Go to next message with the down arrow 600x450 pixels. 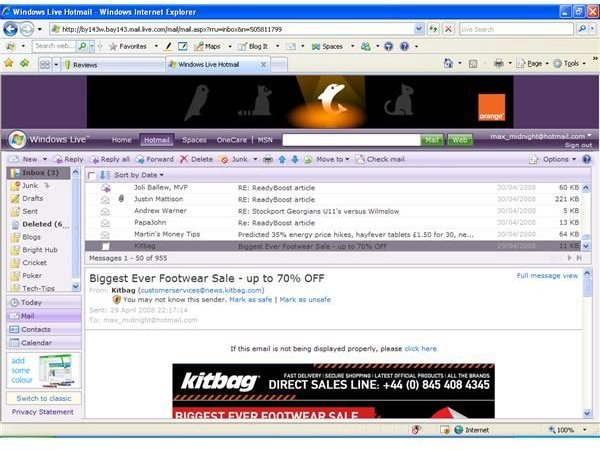tap(295, 159)
